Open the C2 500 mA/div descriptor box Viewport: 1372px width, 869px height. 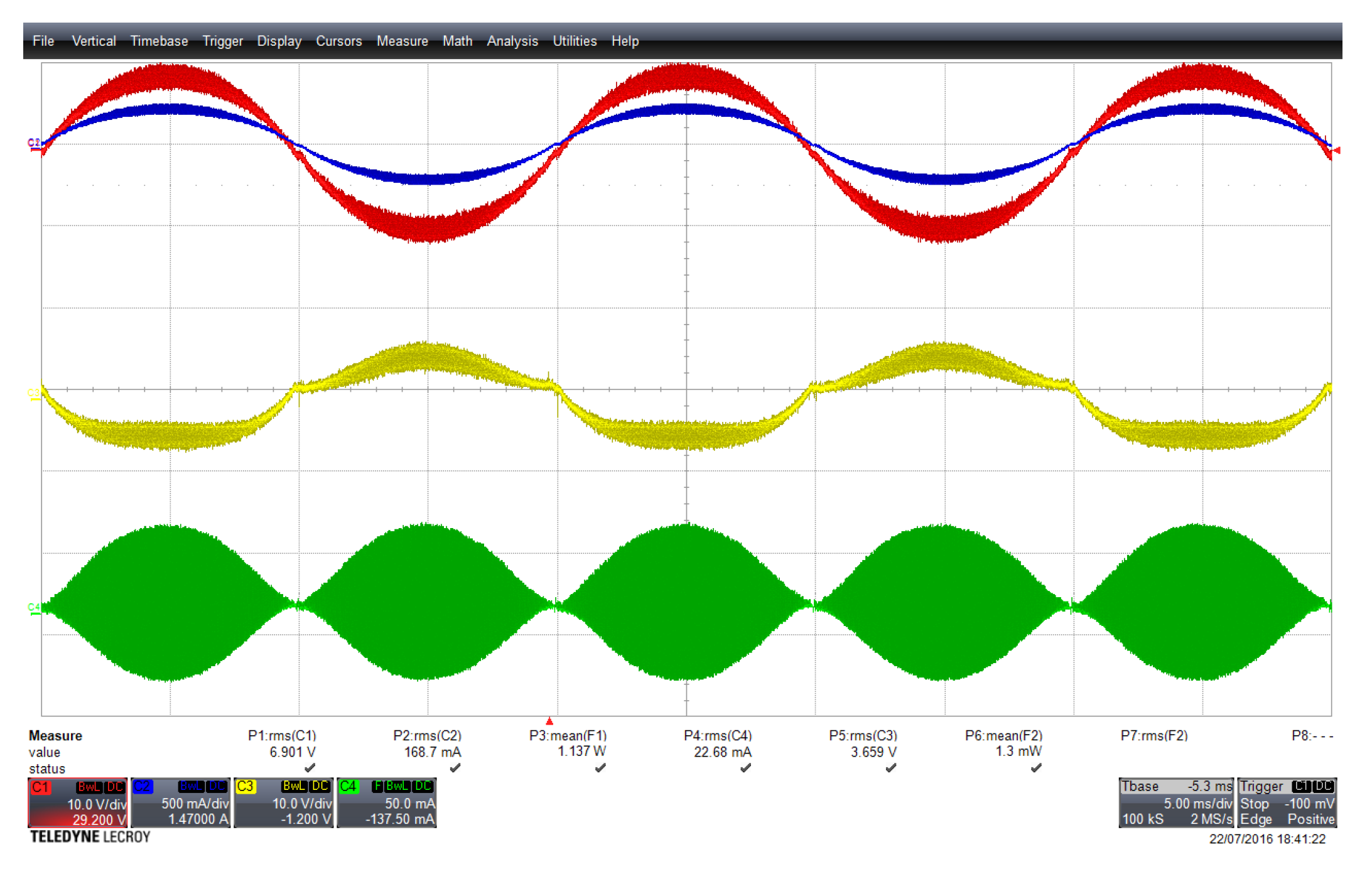(181, 803)
